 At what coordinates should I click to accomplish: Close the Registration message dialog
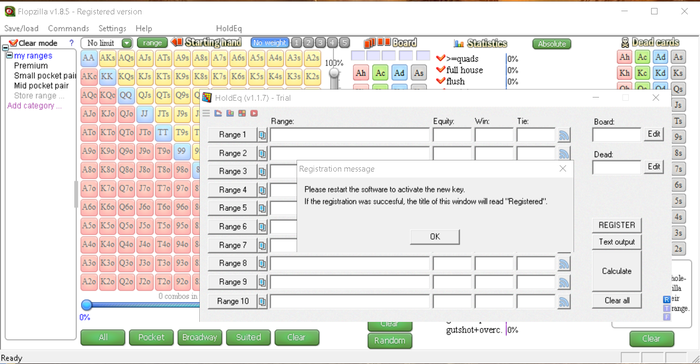point(562,168)
